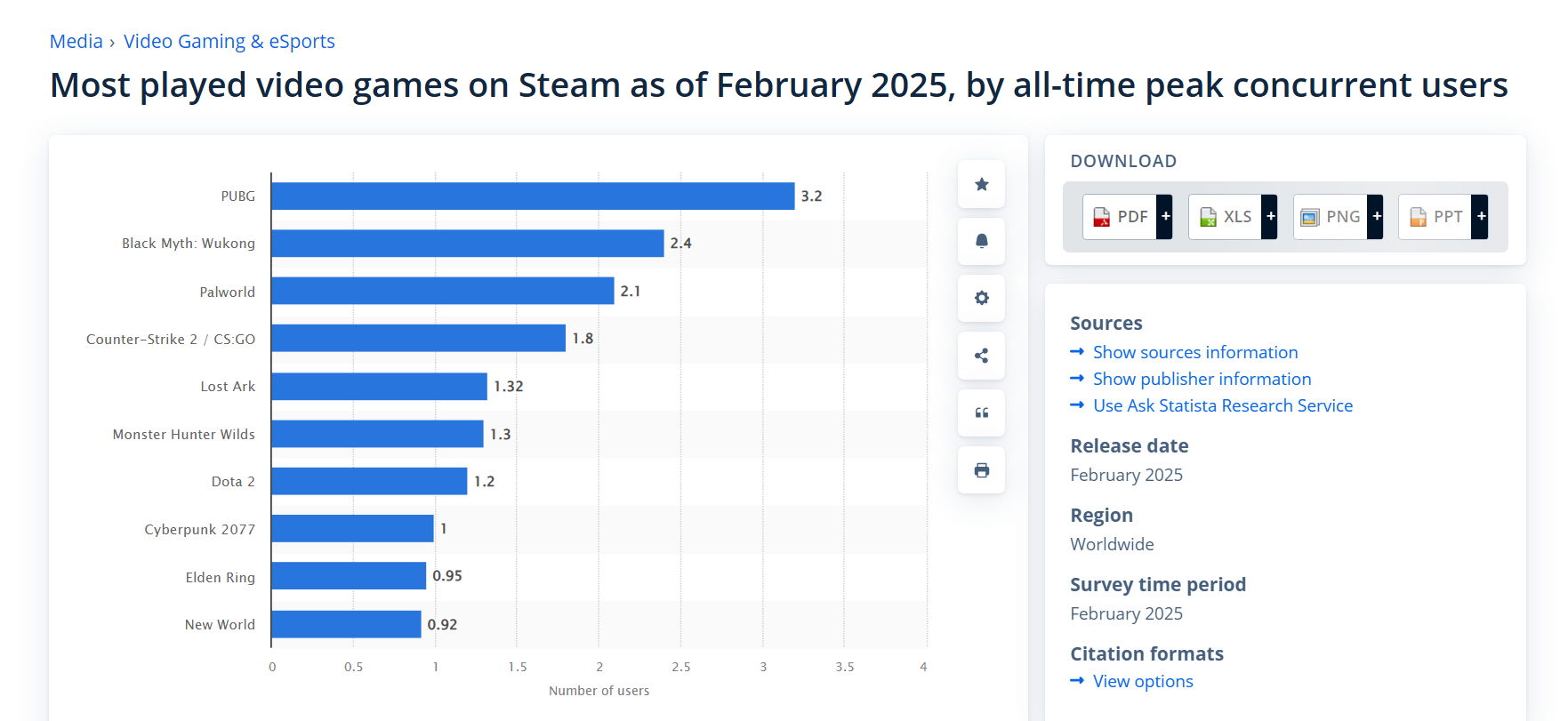Click the Elden Ring bar
The image size is (1568, 721).
point(349,575)
